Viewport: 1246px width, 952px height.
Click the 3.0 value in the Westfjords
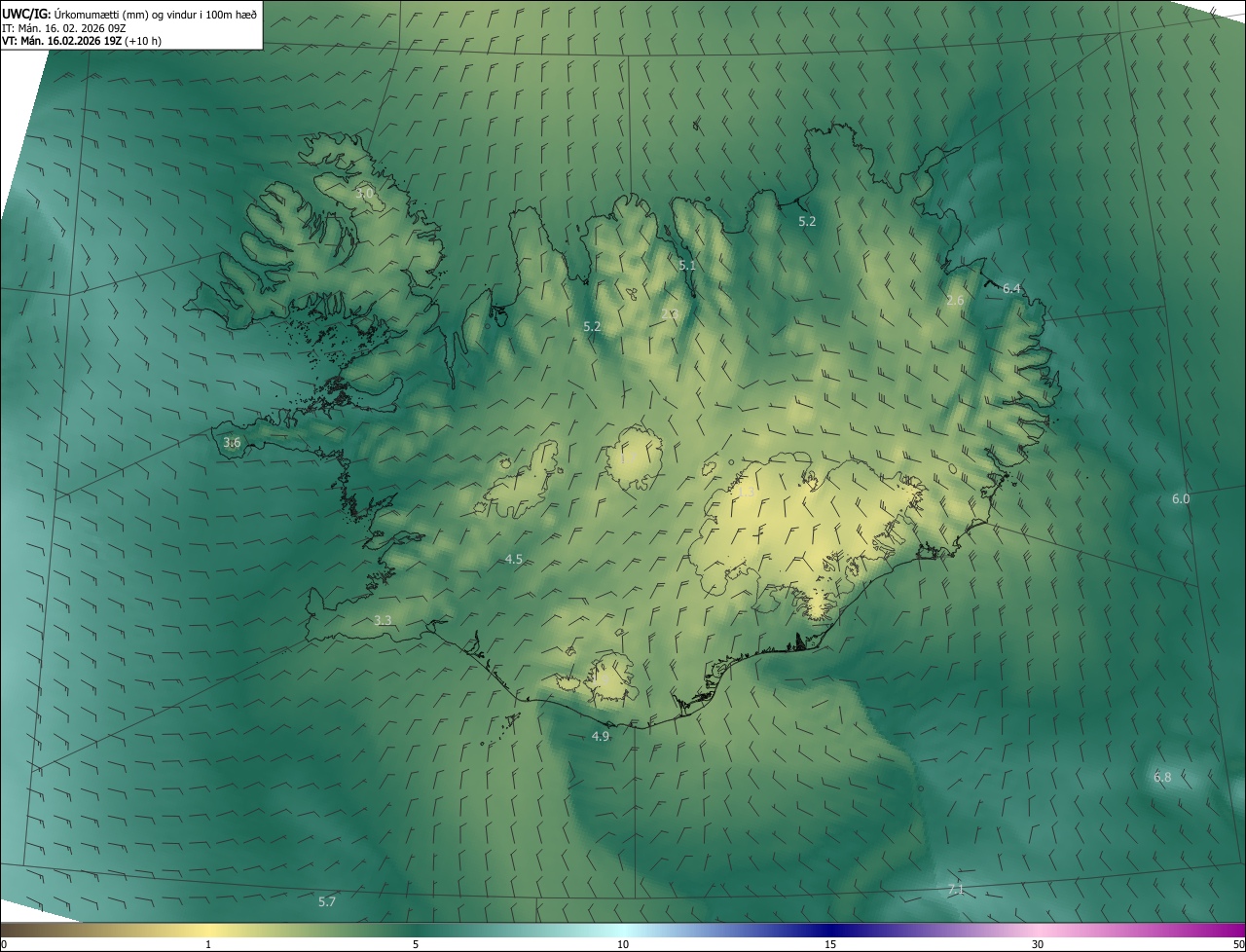coord(364,194)
